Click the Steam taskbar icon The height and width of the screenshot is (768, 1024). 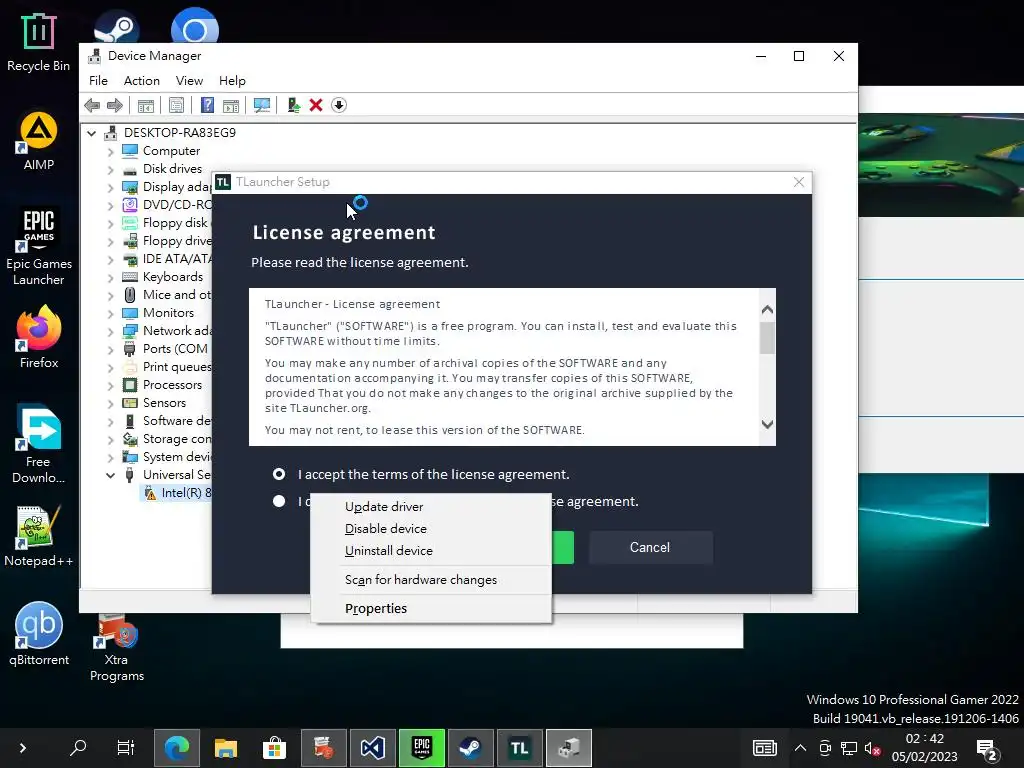[x=470, y=748]
